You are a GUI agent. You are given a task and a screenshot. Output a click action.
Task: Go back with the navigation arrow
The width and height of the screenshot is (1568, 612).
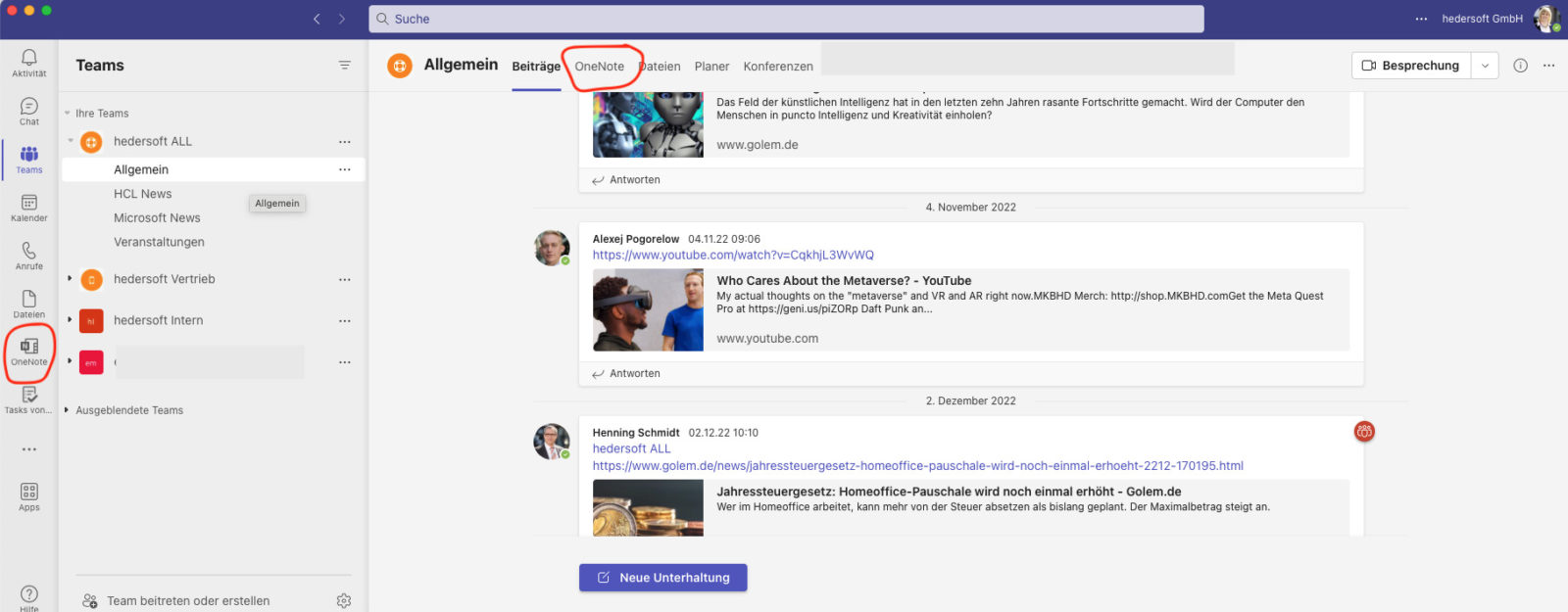coord(317,19)
